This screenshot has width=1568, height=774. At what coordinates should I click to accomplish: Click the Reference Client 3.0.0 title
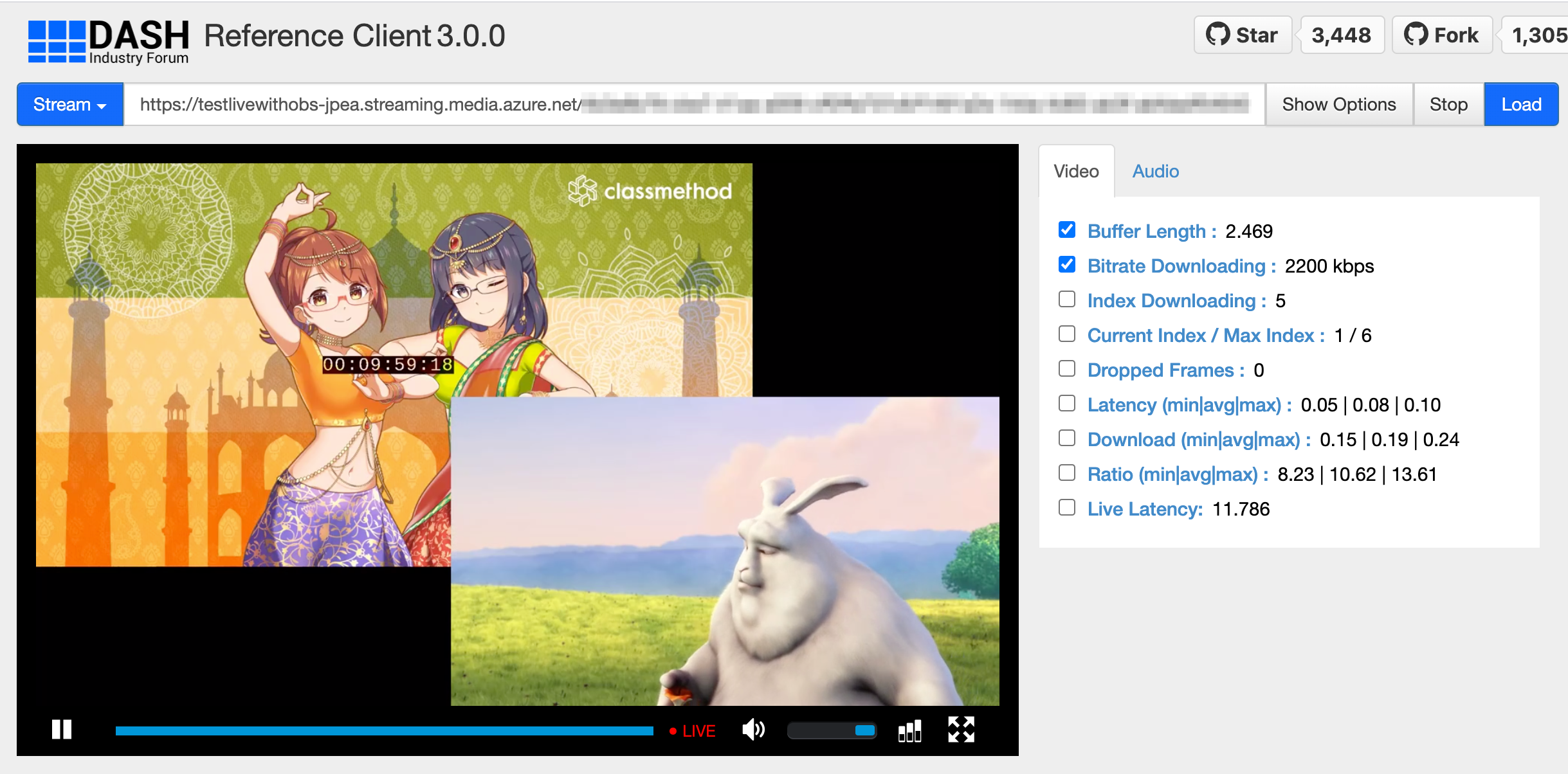(354, 36)
